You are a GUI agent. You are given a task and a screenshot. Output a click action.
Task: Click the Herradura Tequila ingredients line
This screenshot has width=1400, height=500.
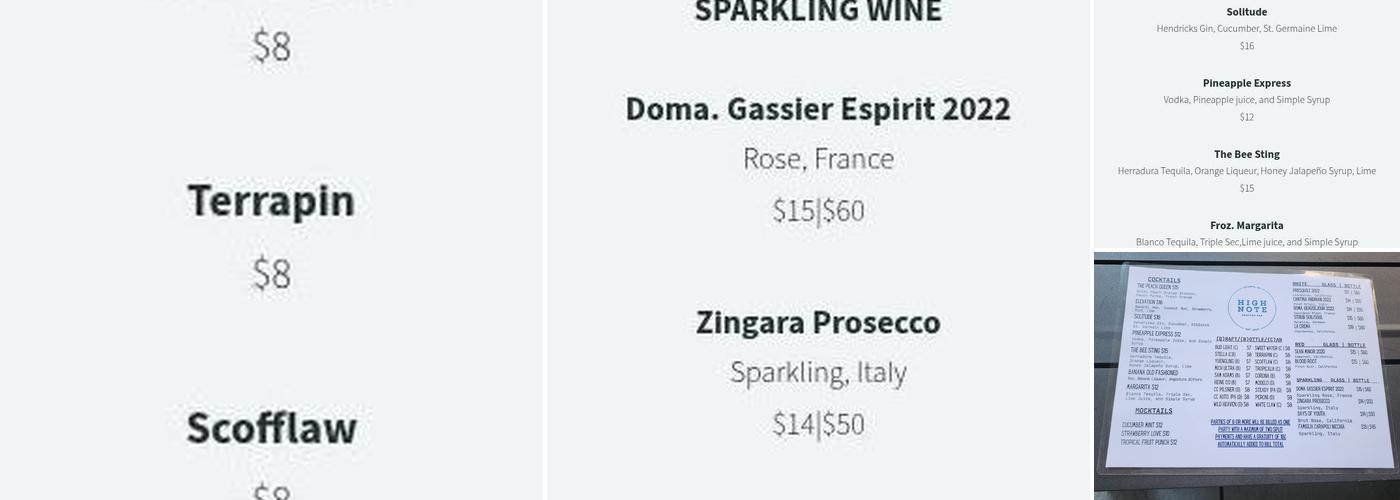[1246, 171]
